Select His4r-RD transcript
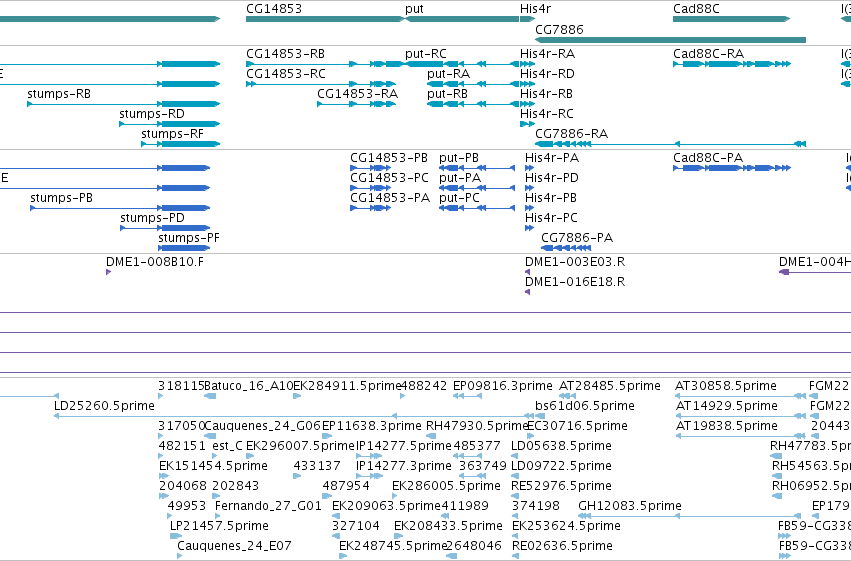The image size is (851, 561). click(x=528, y=84)
